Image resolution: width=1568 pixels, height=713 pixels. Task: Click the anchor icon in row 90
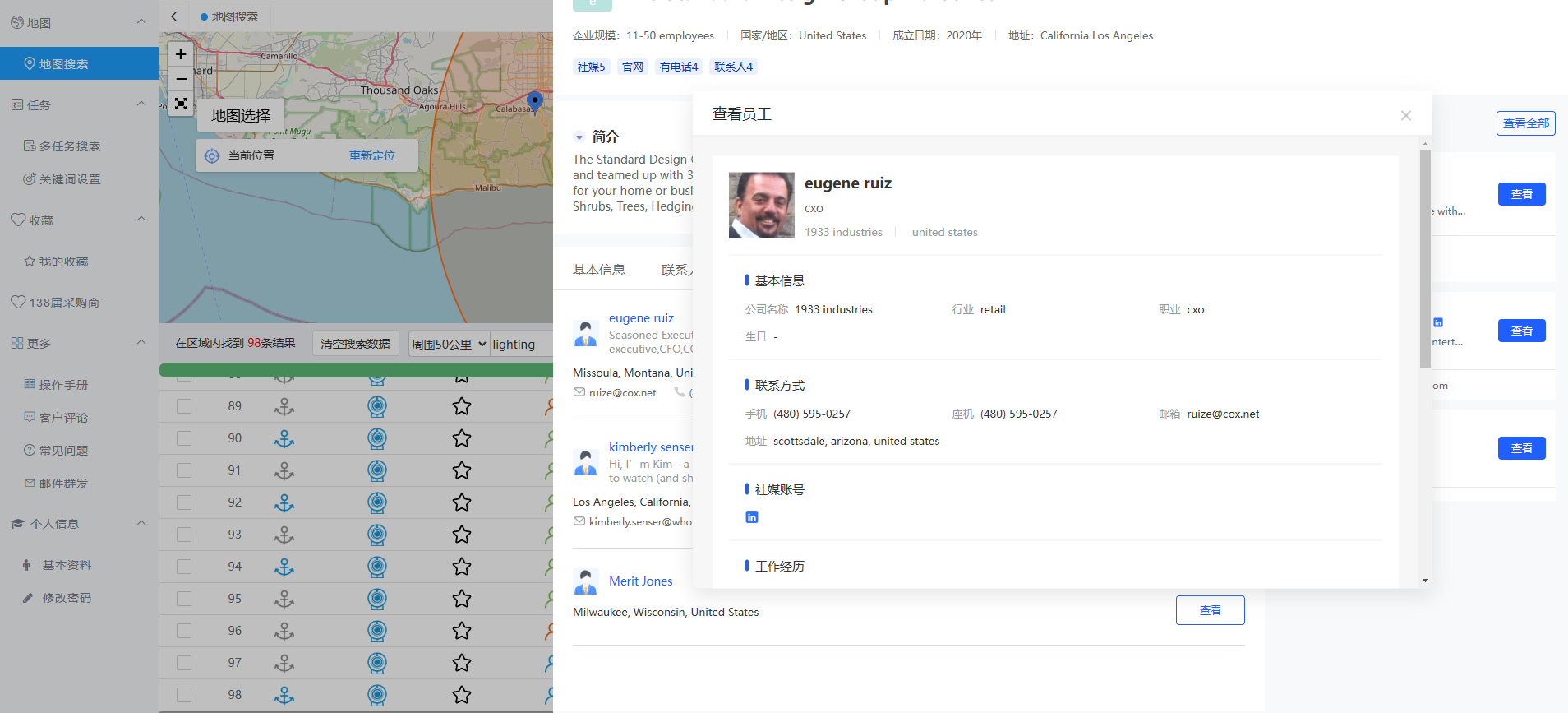(284, 438)
